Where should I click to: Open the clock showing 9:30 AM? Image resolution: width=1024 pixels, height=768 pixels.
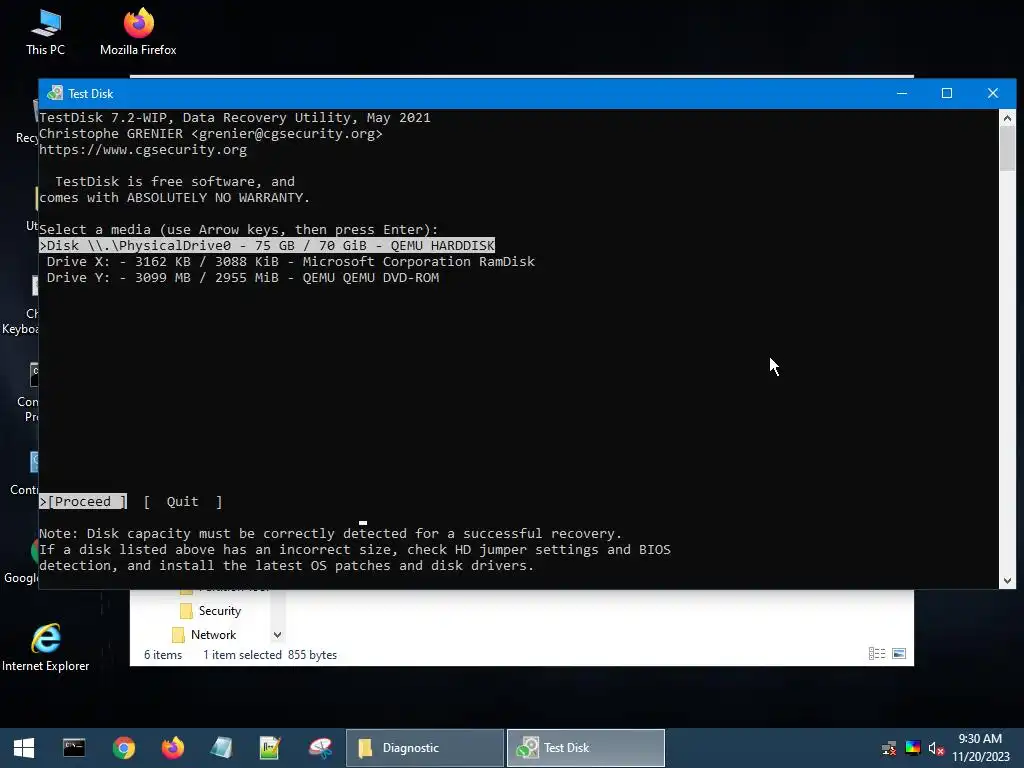click(980, 748)
